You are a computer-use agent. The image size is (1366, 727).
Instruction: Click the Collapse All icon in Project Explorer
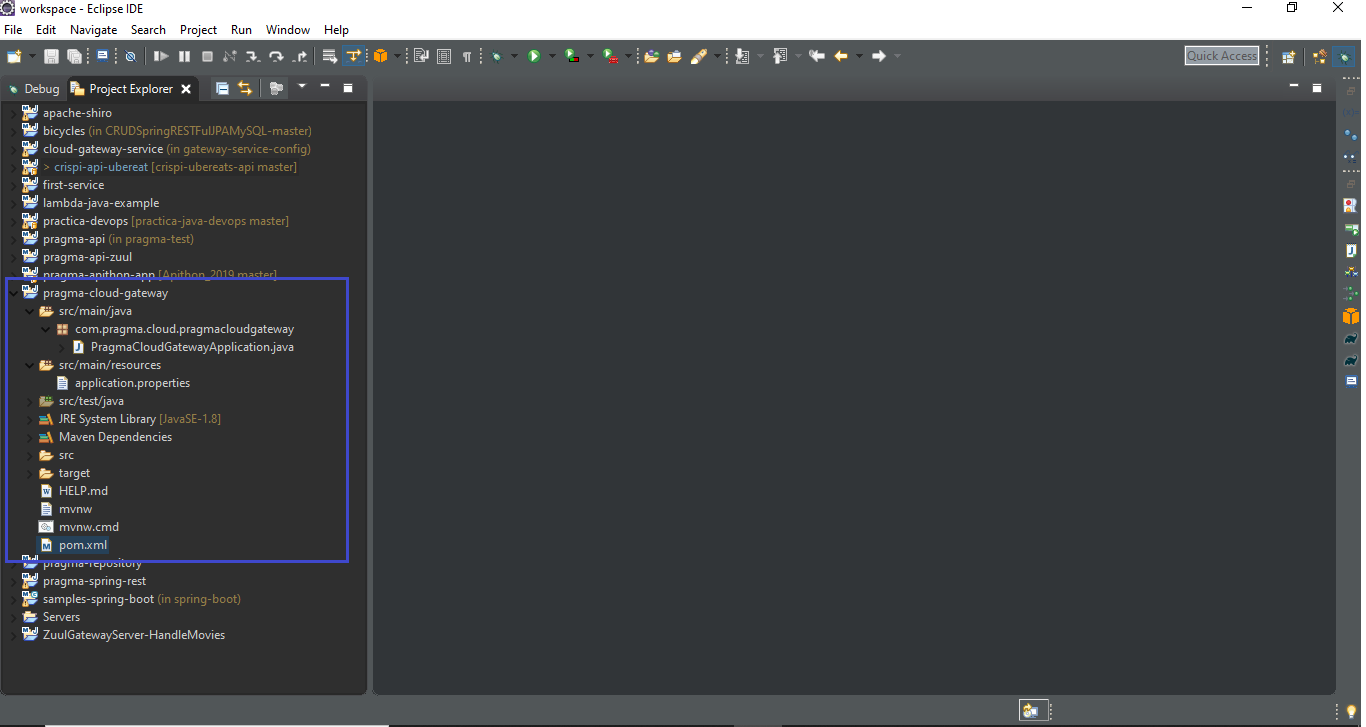[222, 89]
